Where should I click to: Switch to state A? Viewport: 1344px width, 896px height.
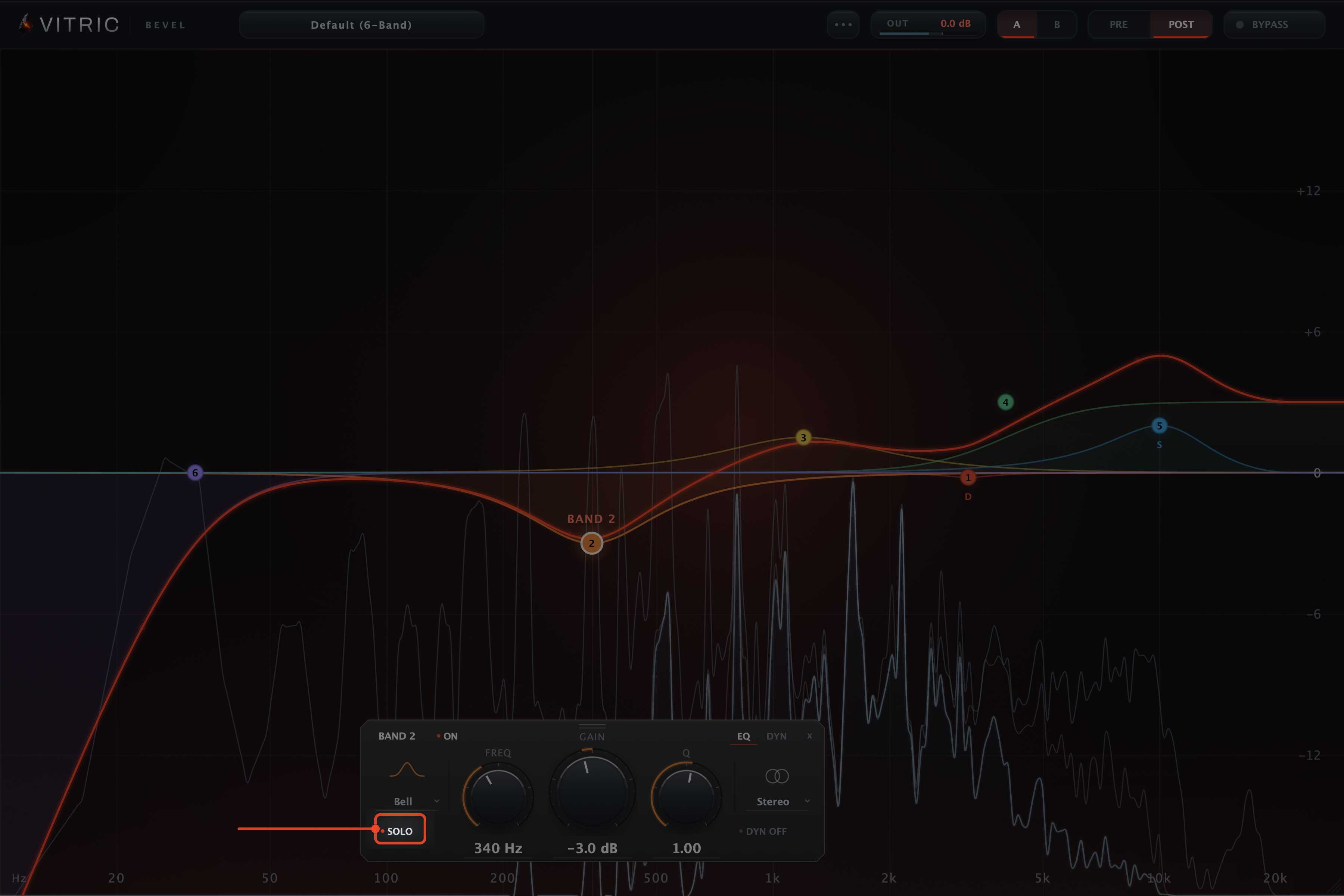click(1017, 25)
